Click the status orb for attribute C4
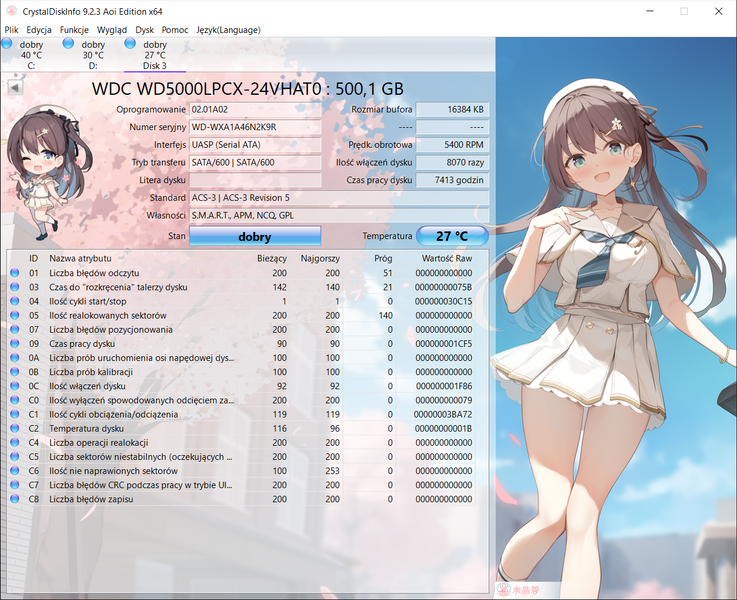Screen dimensions: 737x600 pos(15,443)
